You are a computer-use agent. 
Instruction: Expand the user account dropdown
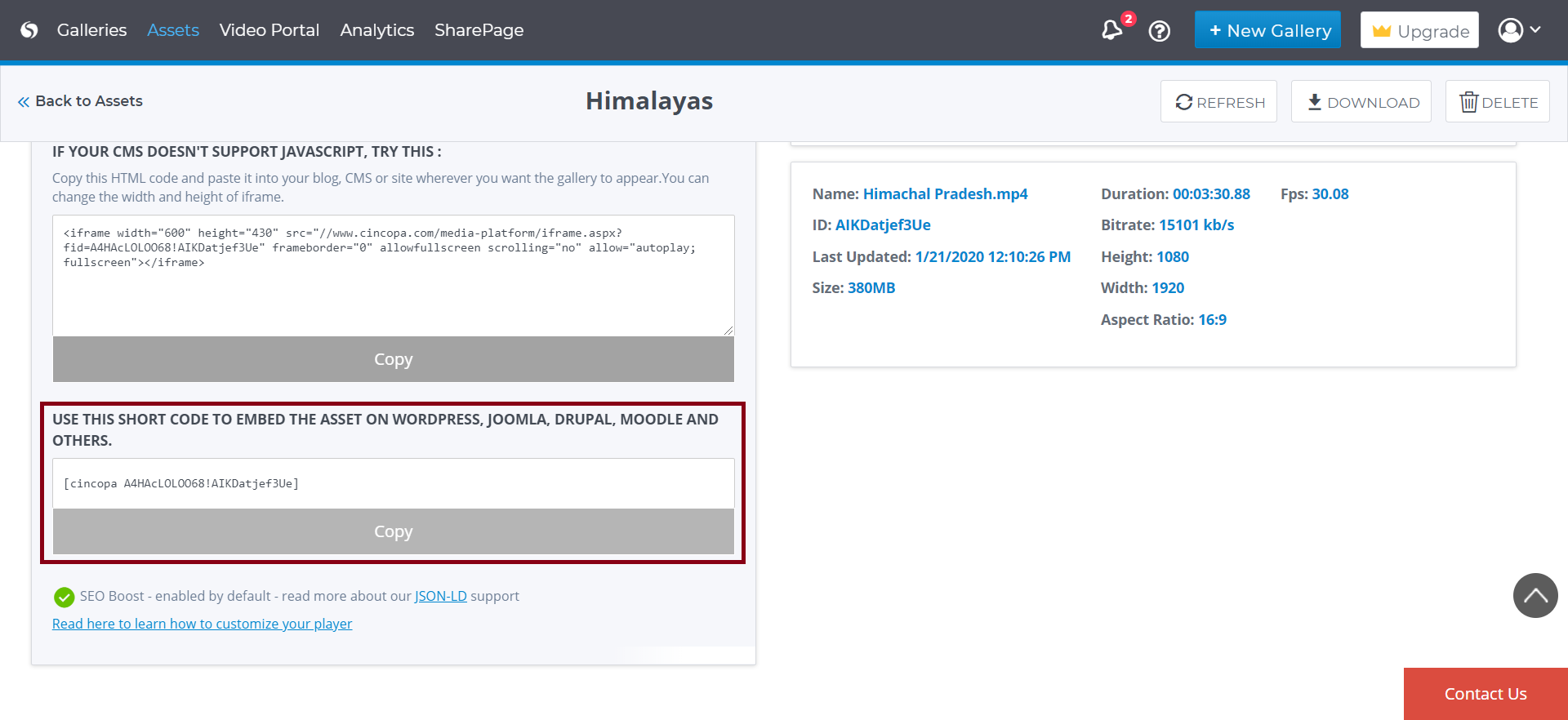point(1519,30)
